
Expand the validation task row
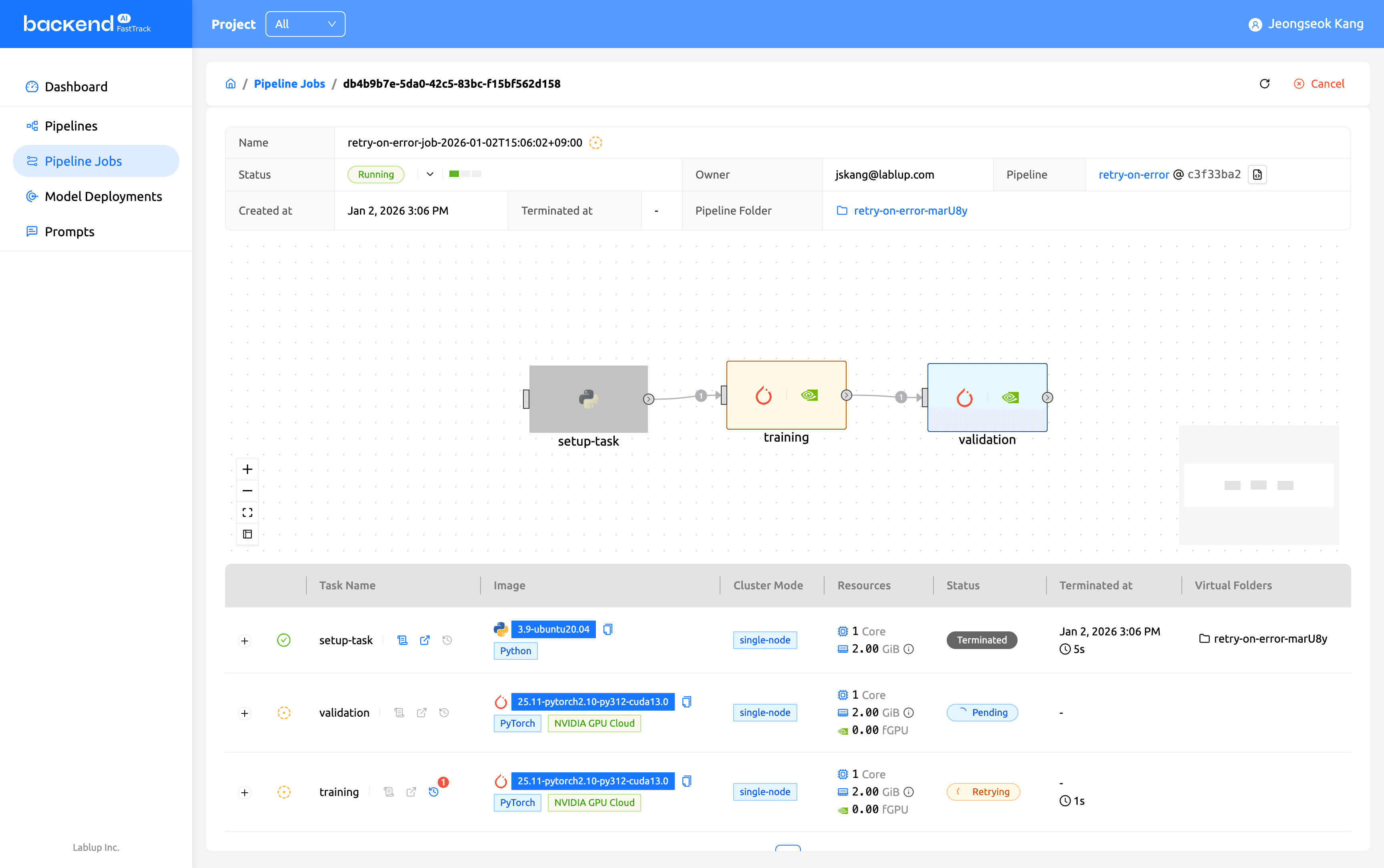[x=245, y=713]
